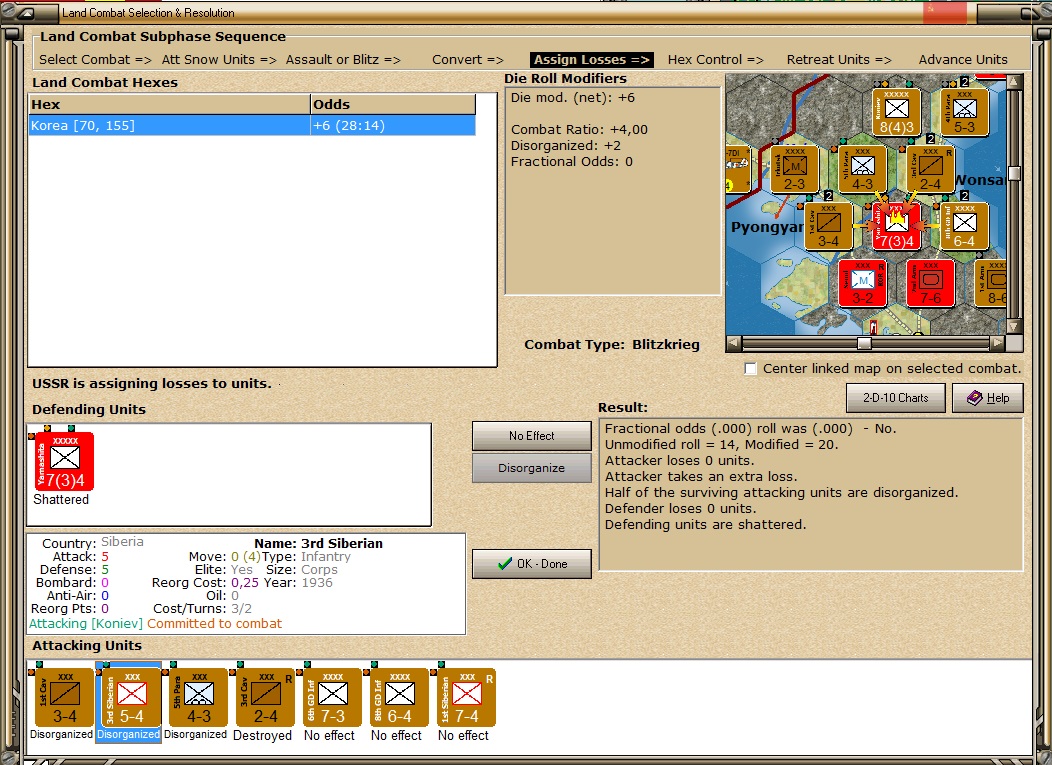1052x765 pixels.
Task: Click the 4-3 para counter on the map
Action: pyautogui.click(x=862, y=169)
